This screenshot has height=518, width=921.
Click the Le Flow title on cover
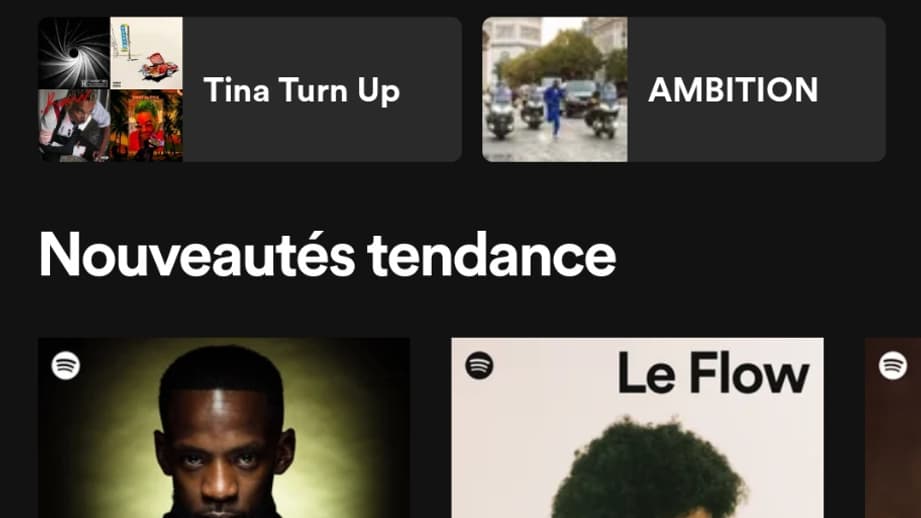(714, 372)
